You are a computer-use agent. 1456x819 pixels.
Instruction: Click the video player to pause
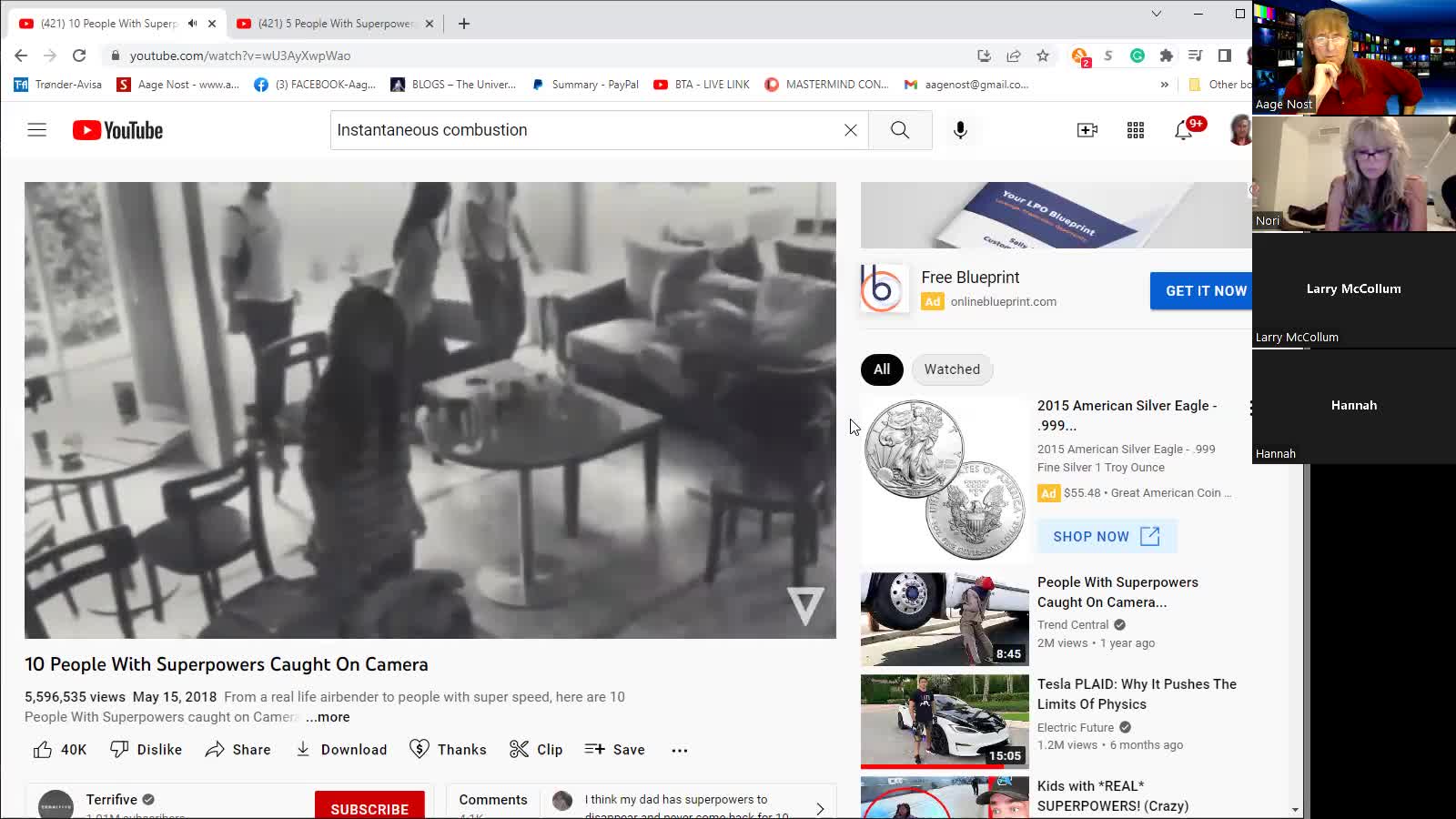[430, 410]
